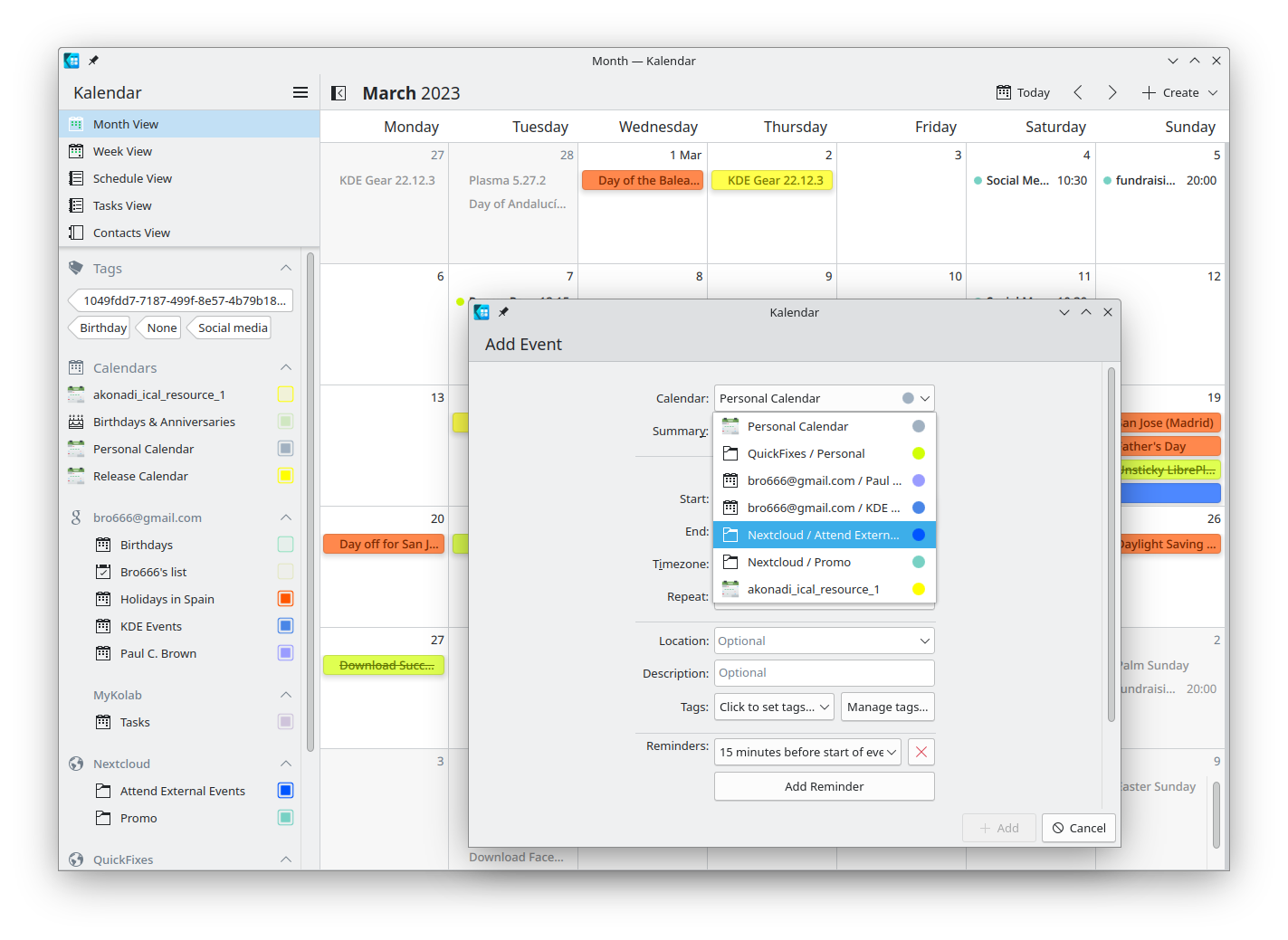Select the 1049fdd7-7187 tag
This screenshot has width=1288, height=940.
tap(180, 300)
